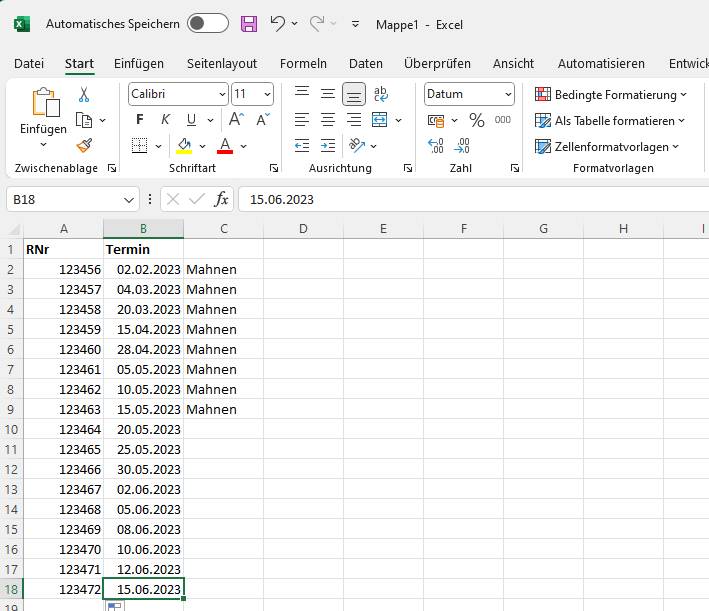Screen dimensions: 709x611
Task: Select cell C10 next to 20.05.2023
Action: [x=223, y=429]
